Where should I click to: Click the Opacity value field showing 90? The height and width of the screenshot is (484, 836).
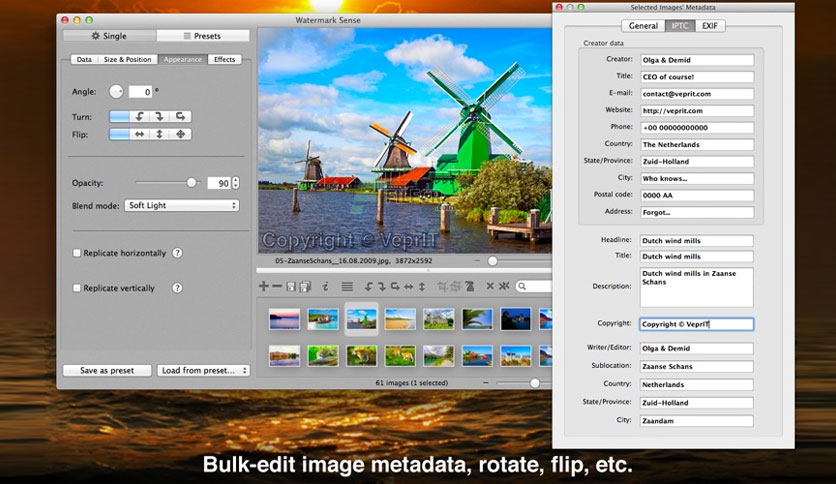coord(219,183)
